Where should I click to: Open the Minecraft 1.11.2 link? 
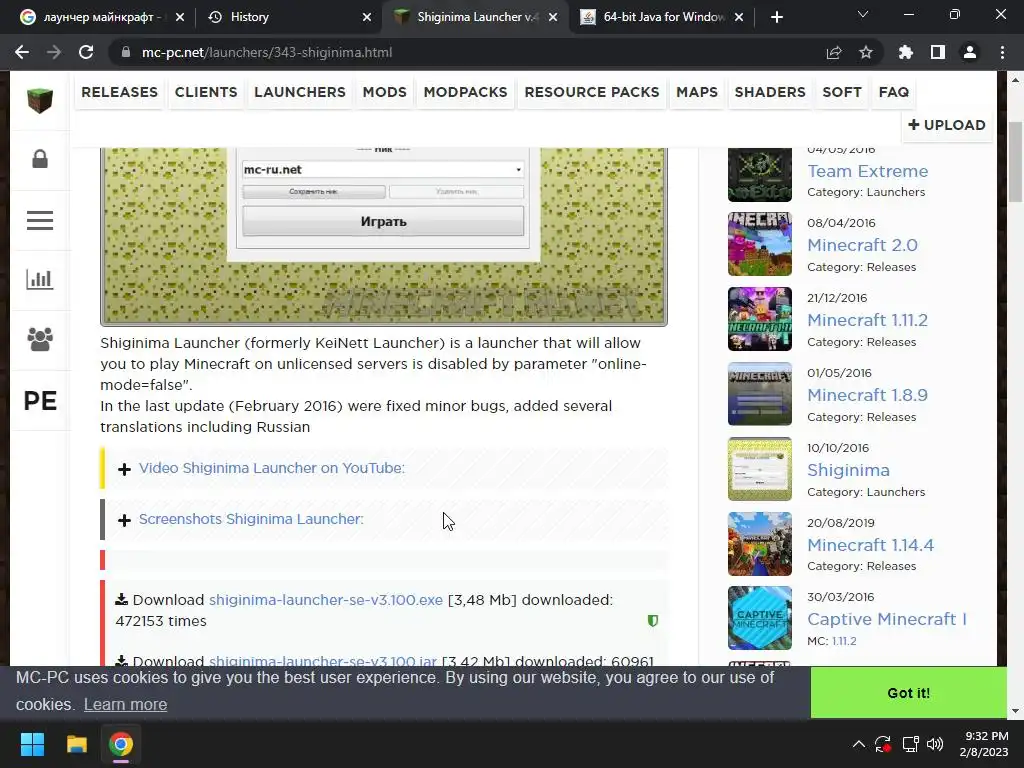(x=867, y=320)
